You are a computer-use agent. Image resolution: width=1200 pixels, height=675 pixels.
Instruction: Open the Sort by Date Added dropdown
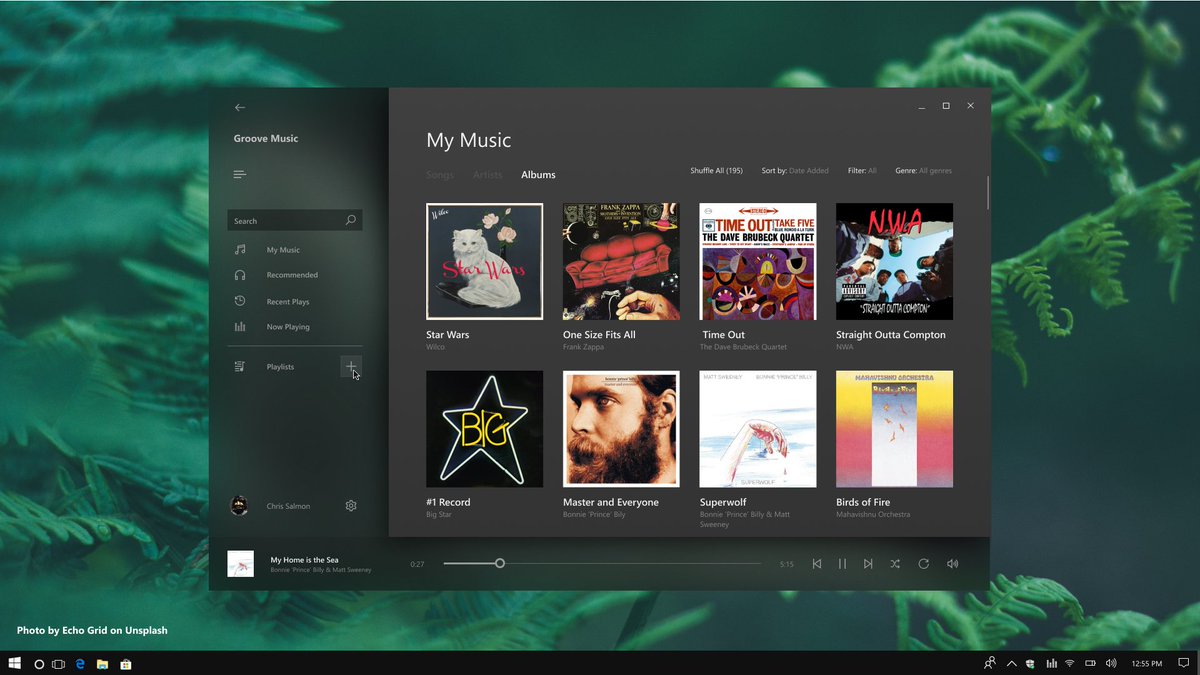[795, 171]
